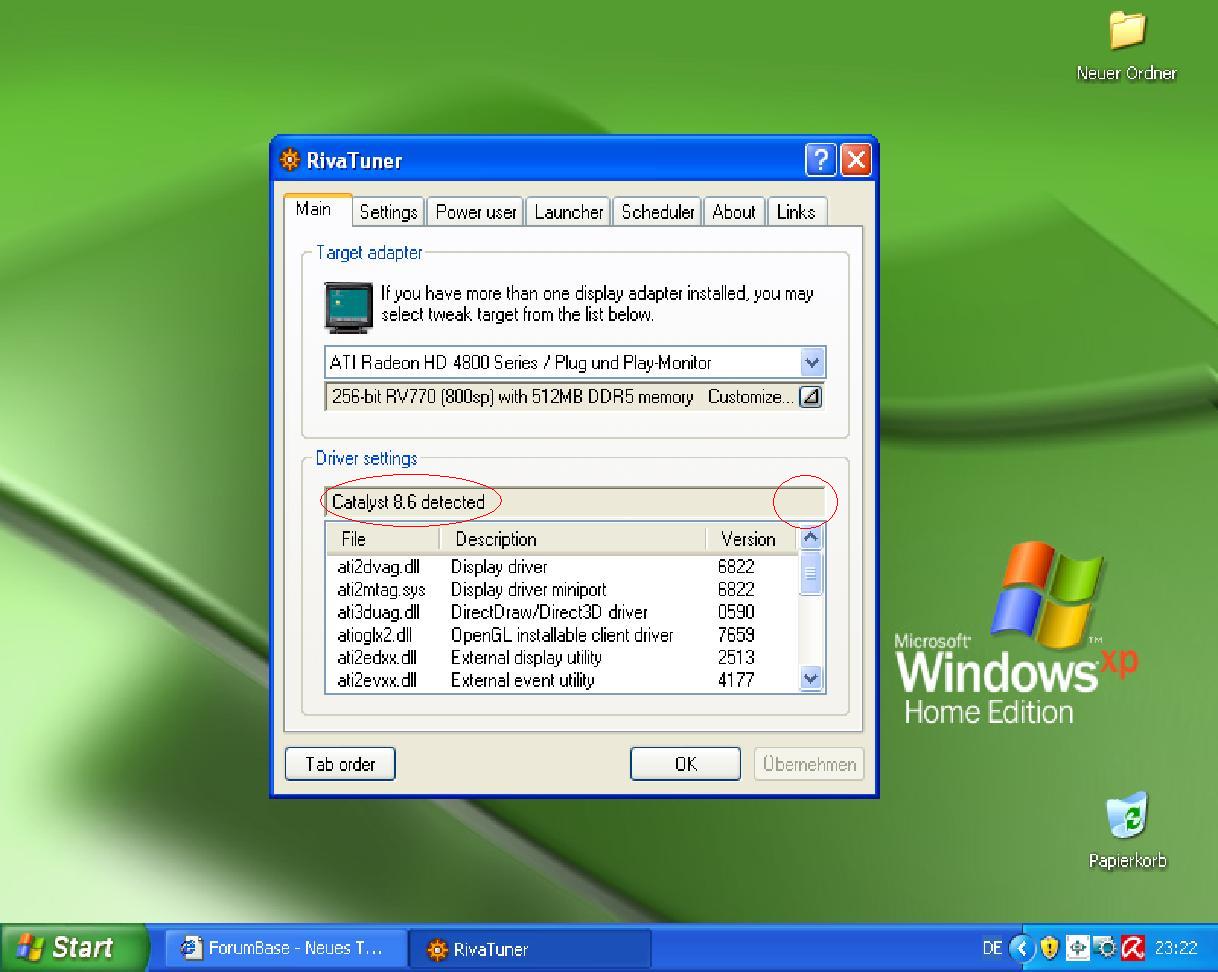The image size is (1218, 972).
Task: Open the Neuer Ordner folder icon
Action: (1127, 30)
